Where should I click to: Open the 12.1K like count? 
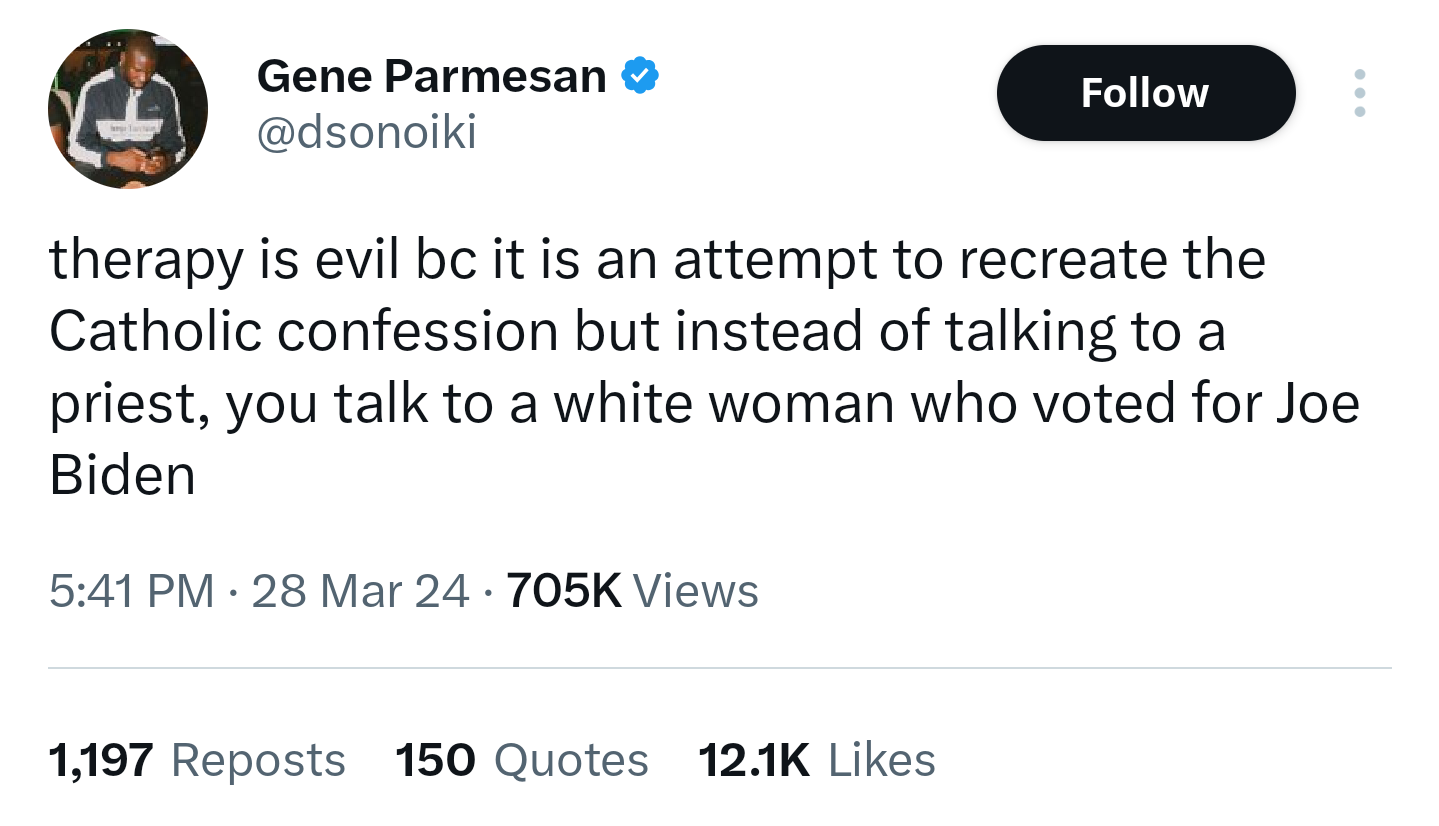click(754, 760)
